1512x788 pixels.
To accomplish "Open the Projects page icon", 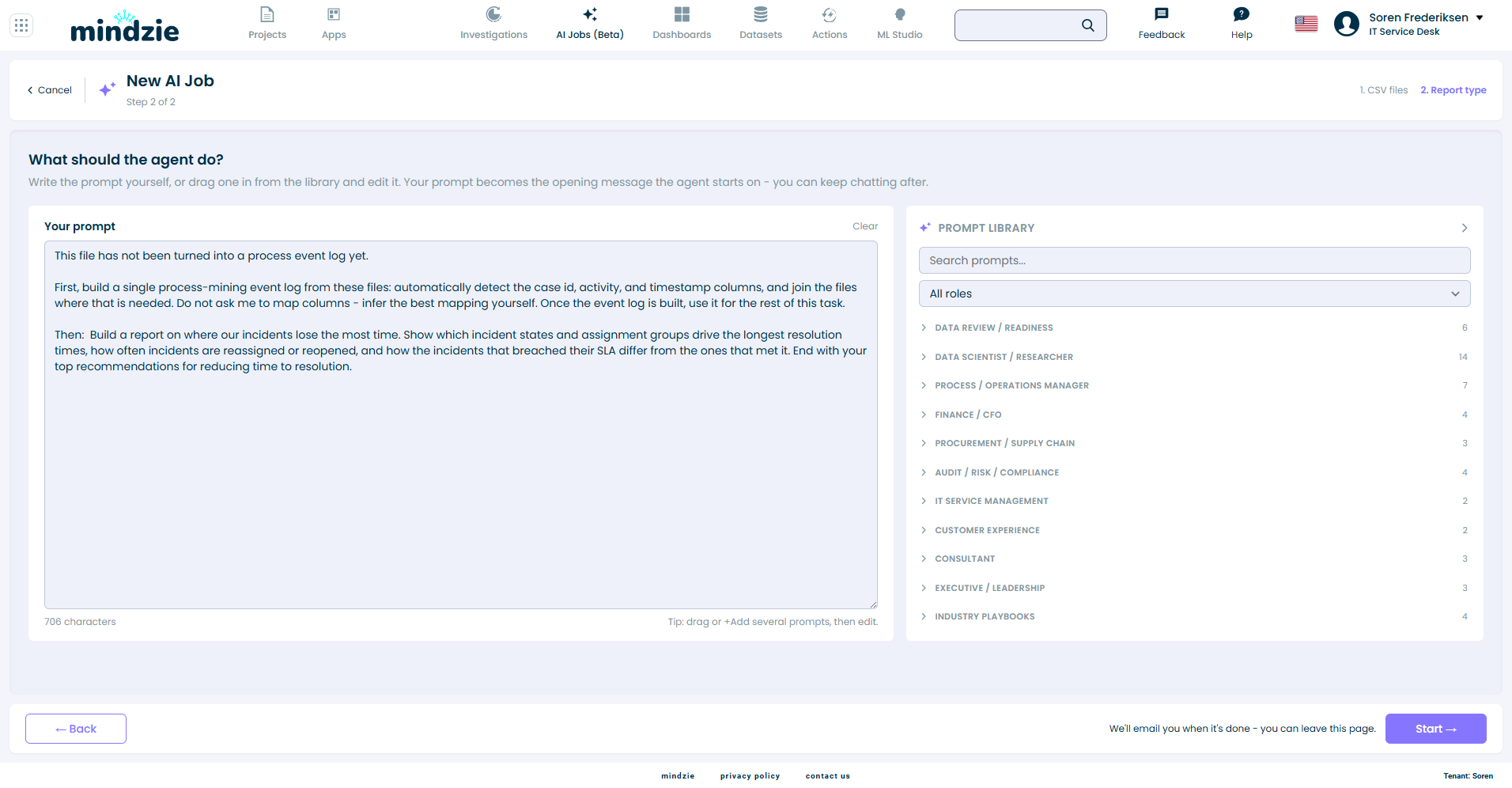I will point(267,14).
